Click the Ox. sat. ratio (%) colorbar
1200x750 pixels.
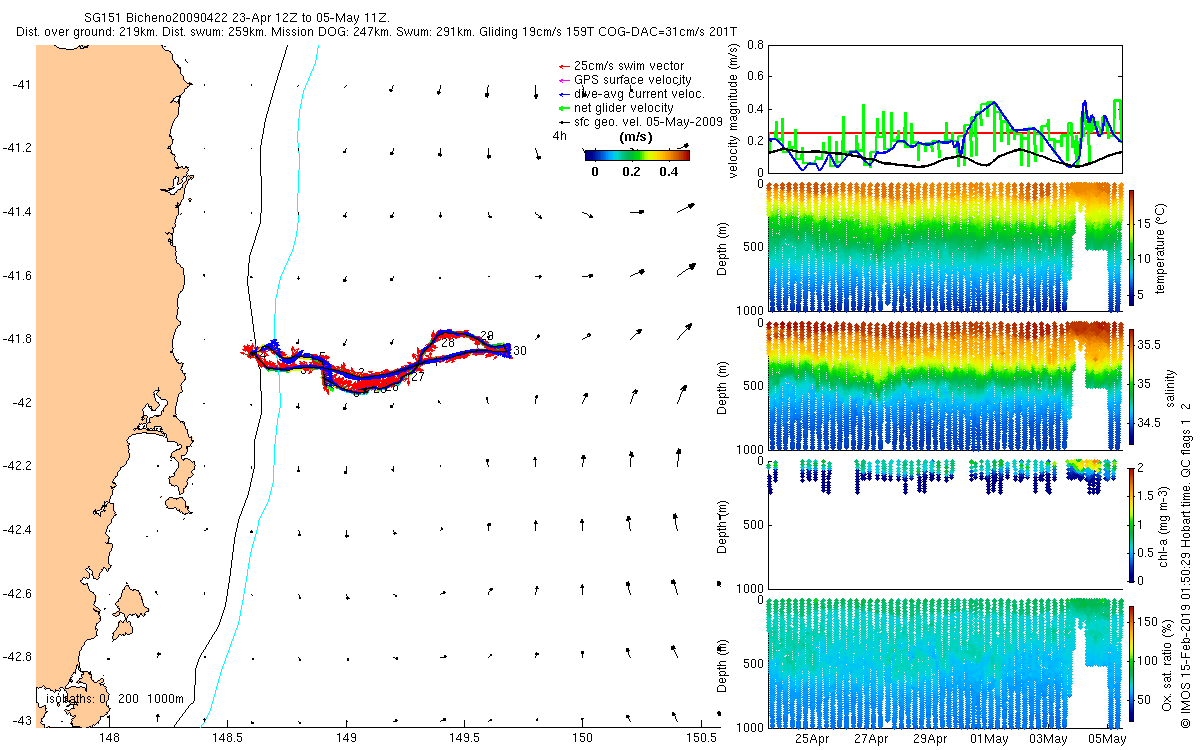click(1131, 664)
